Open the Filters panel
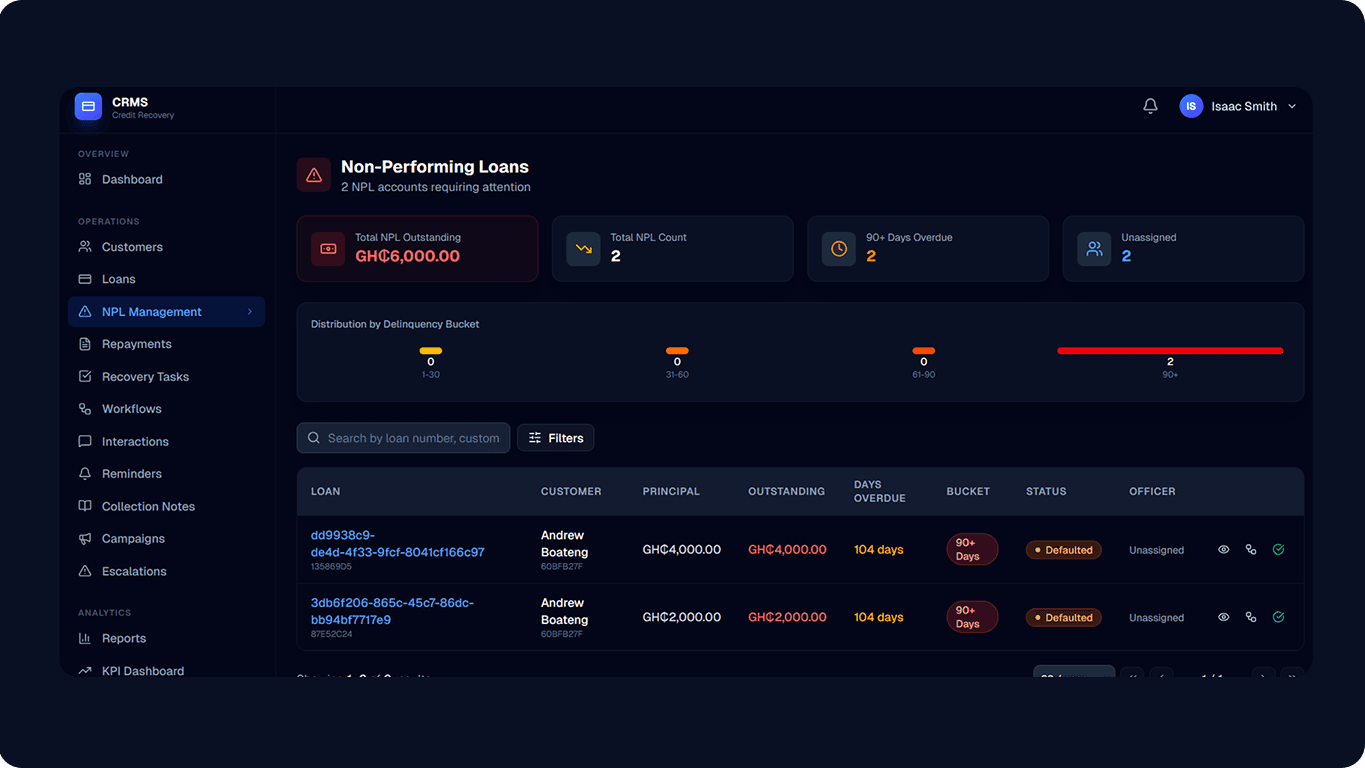 (x=555, y=437)
